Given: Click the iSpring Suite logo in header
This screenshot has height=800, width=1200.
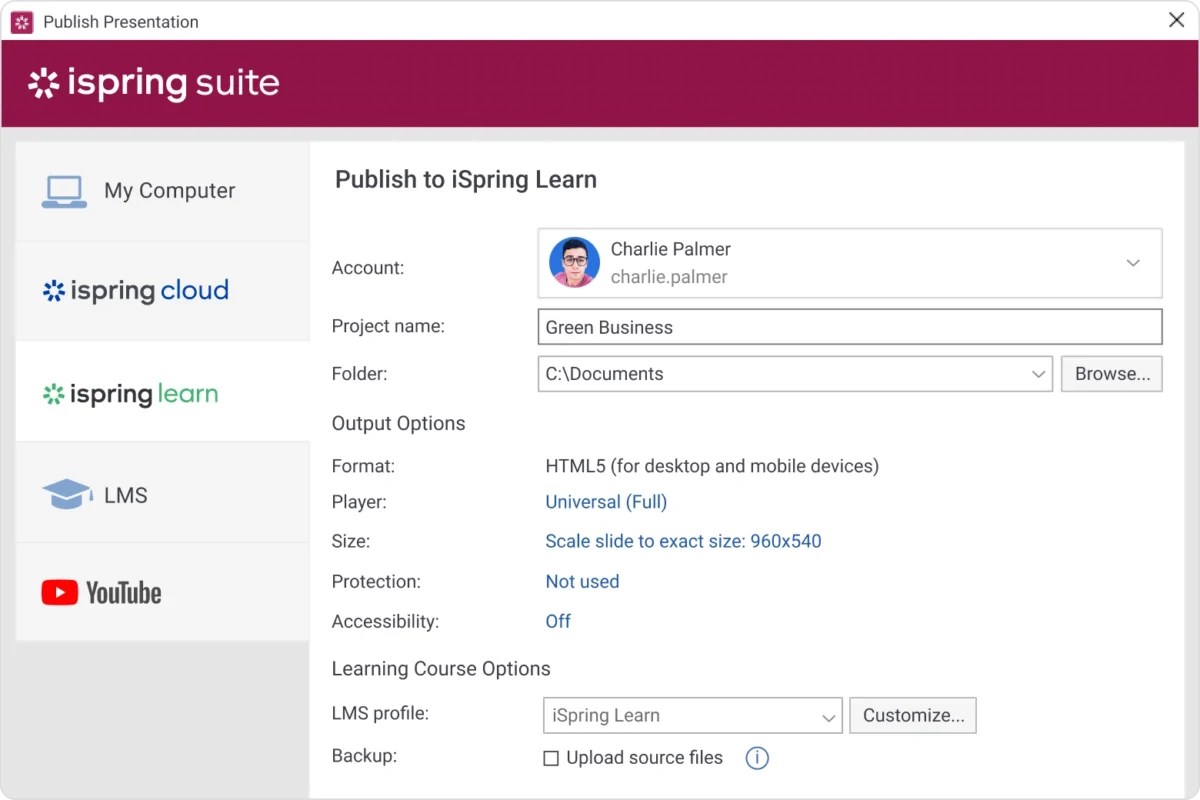Looking at the screenshot, I should pos(154,83).
